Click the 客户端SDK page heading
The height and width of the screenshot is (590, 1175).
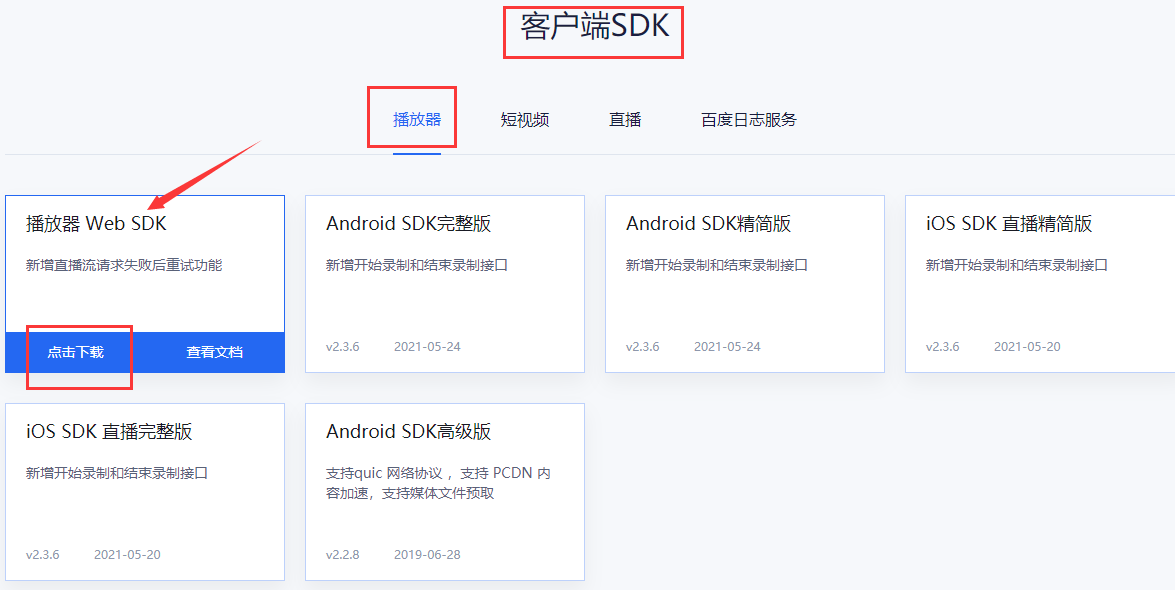[593, 29]
